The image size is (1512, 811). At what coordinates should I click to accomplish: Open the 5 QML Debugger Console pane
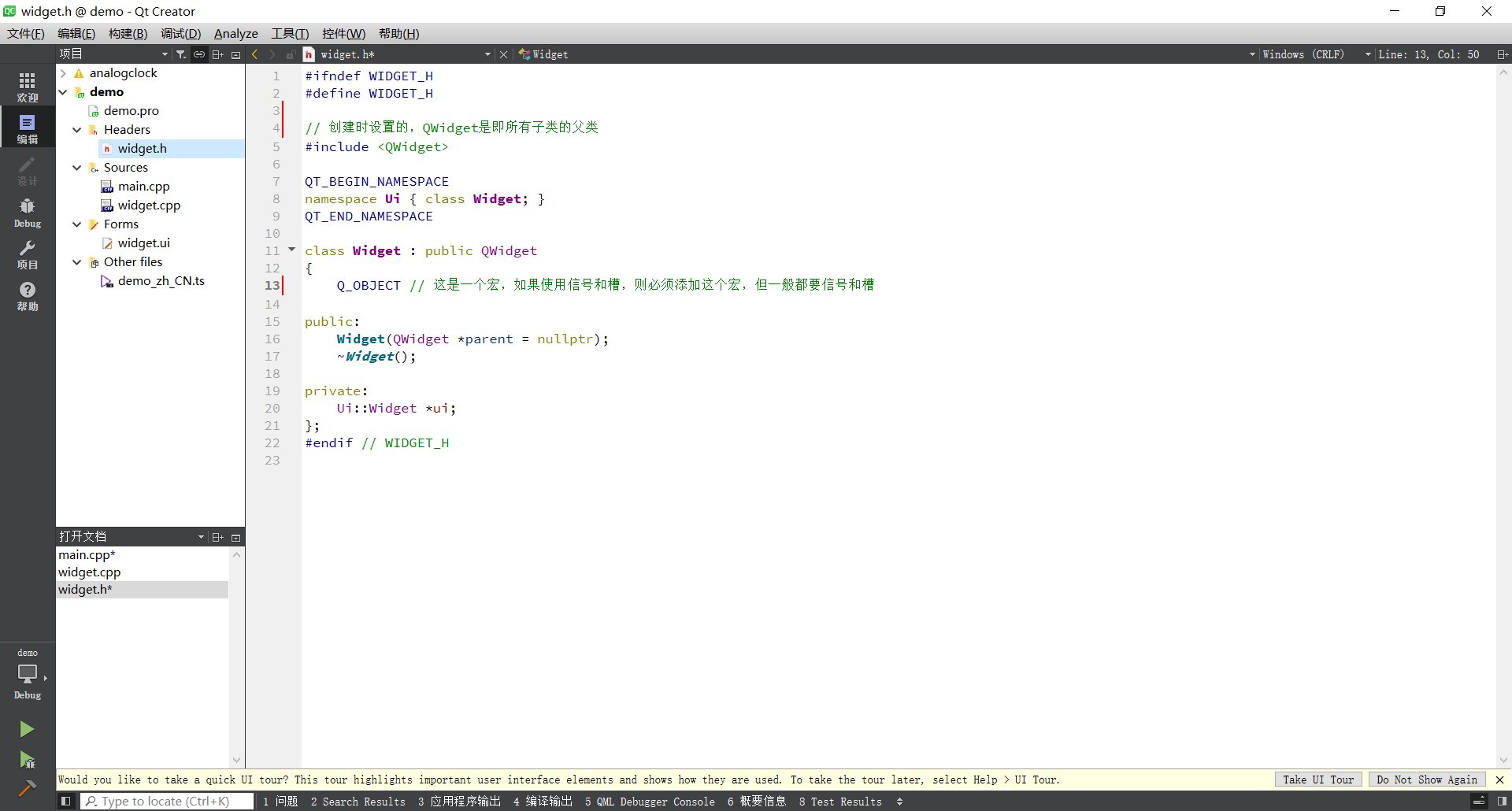coord(650,802)
